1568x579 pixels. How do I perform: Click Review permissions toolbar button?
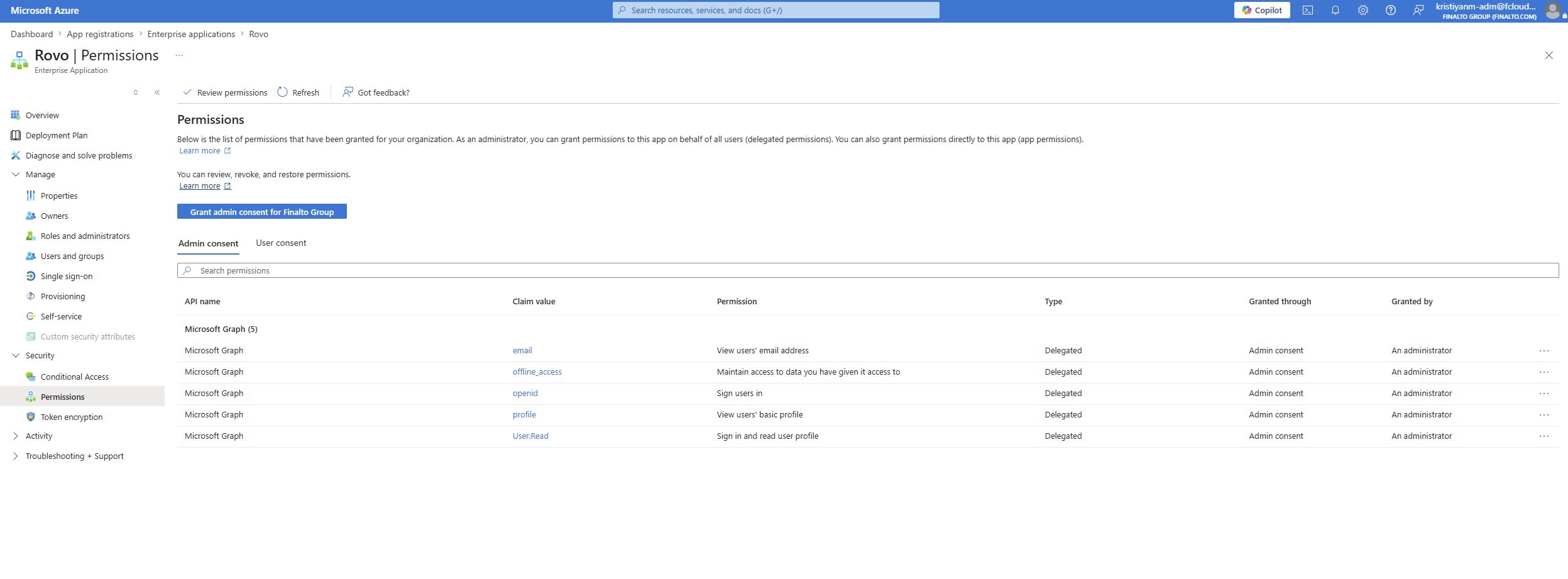(225, 92)
